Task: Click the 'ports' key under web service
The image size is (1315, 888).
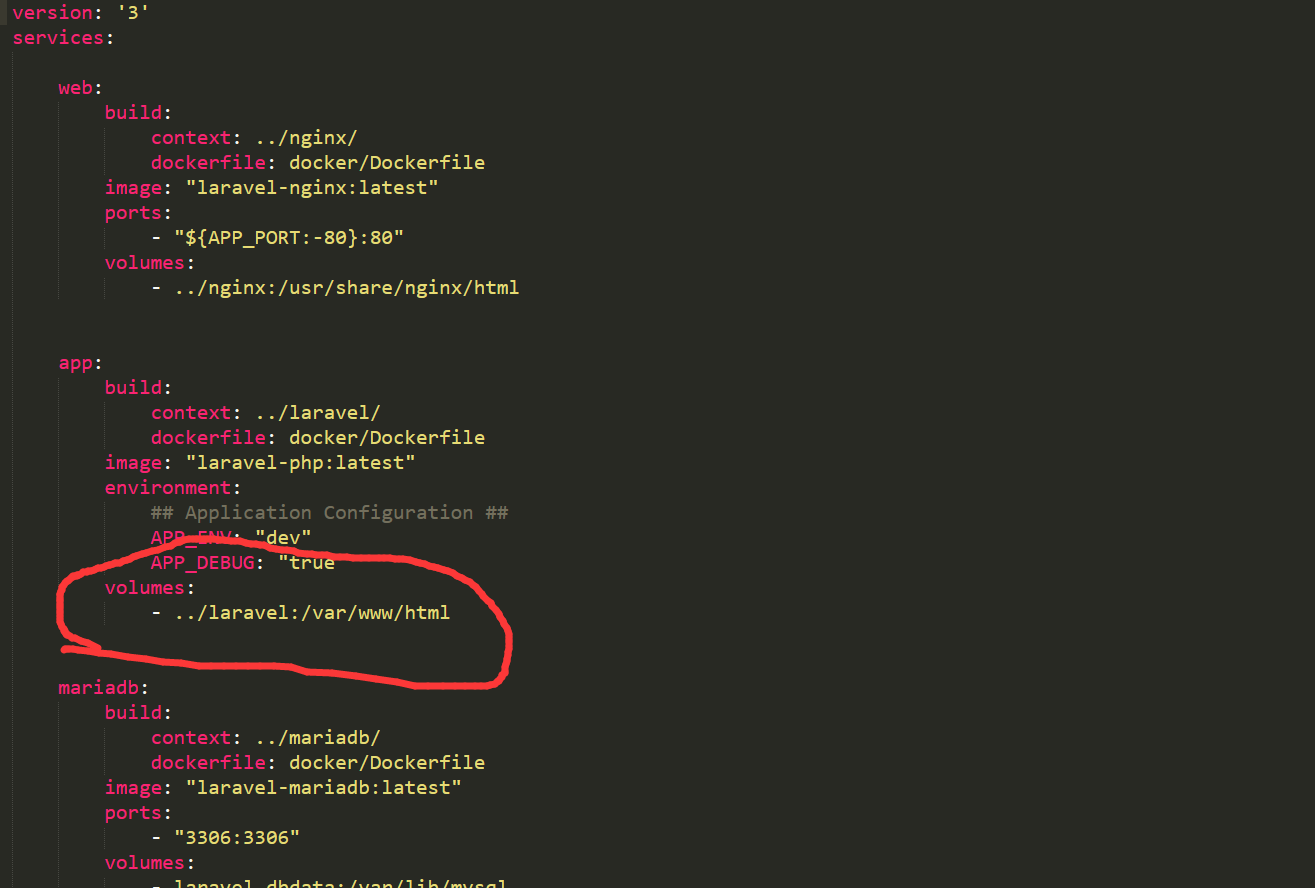Action: tap(133, 213)
